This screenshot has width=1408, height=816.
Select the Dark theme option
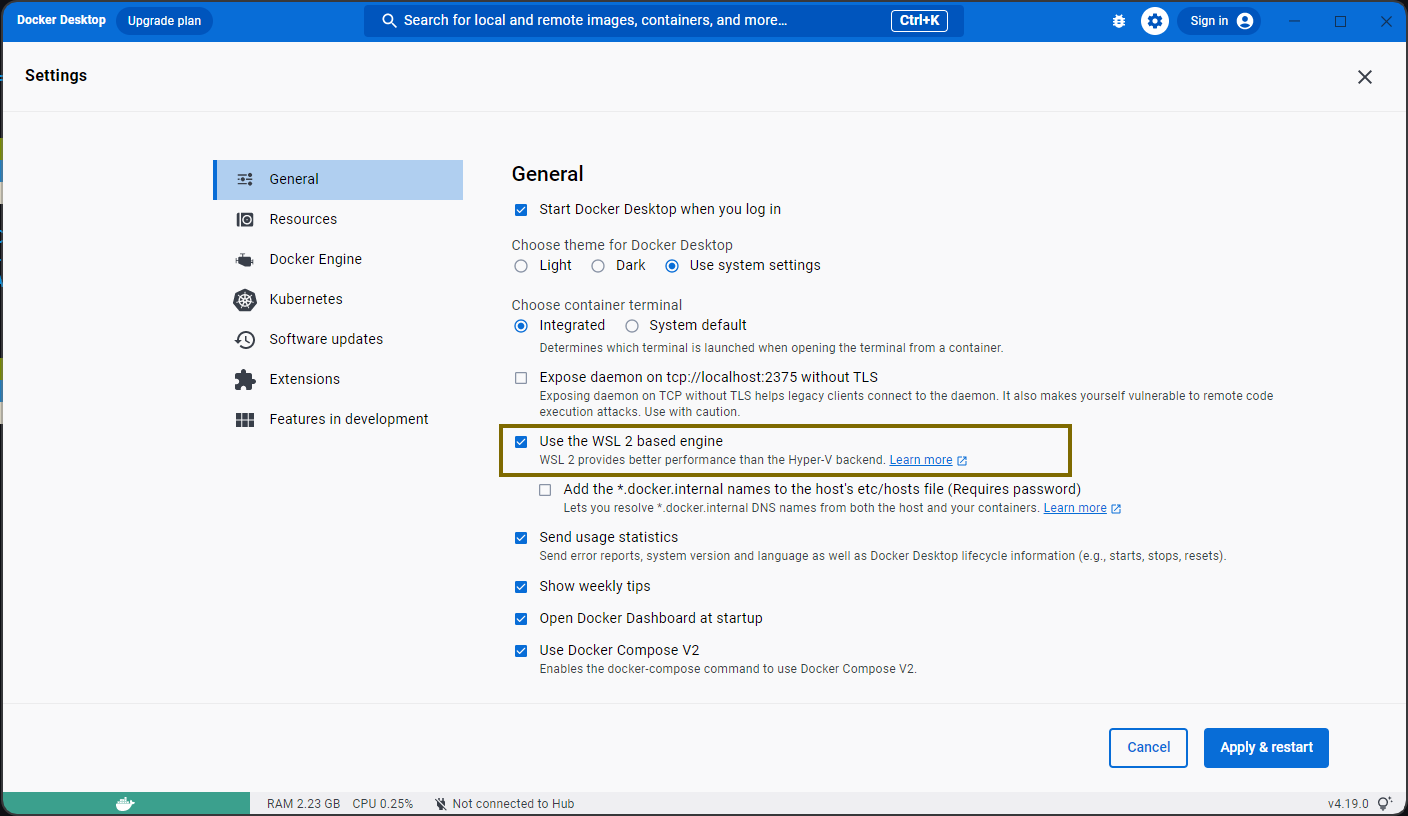click(598, 266)
